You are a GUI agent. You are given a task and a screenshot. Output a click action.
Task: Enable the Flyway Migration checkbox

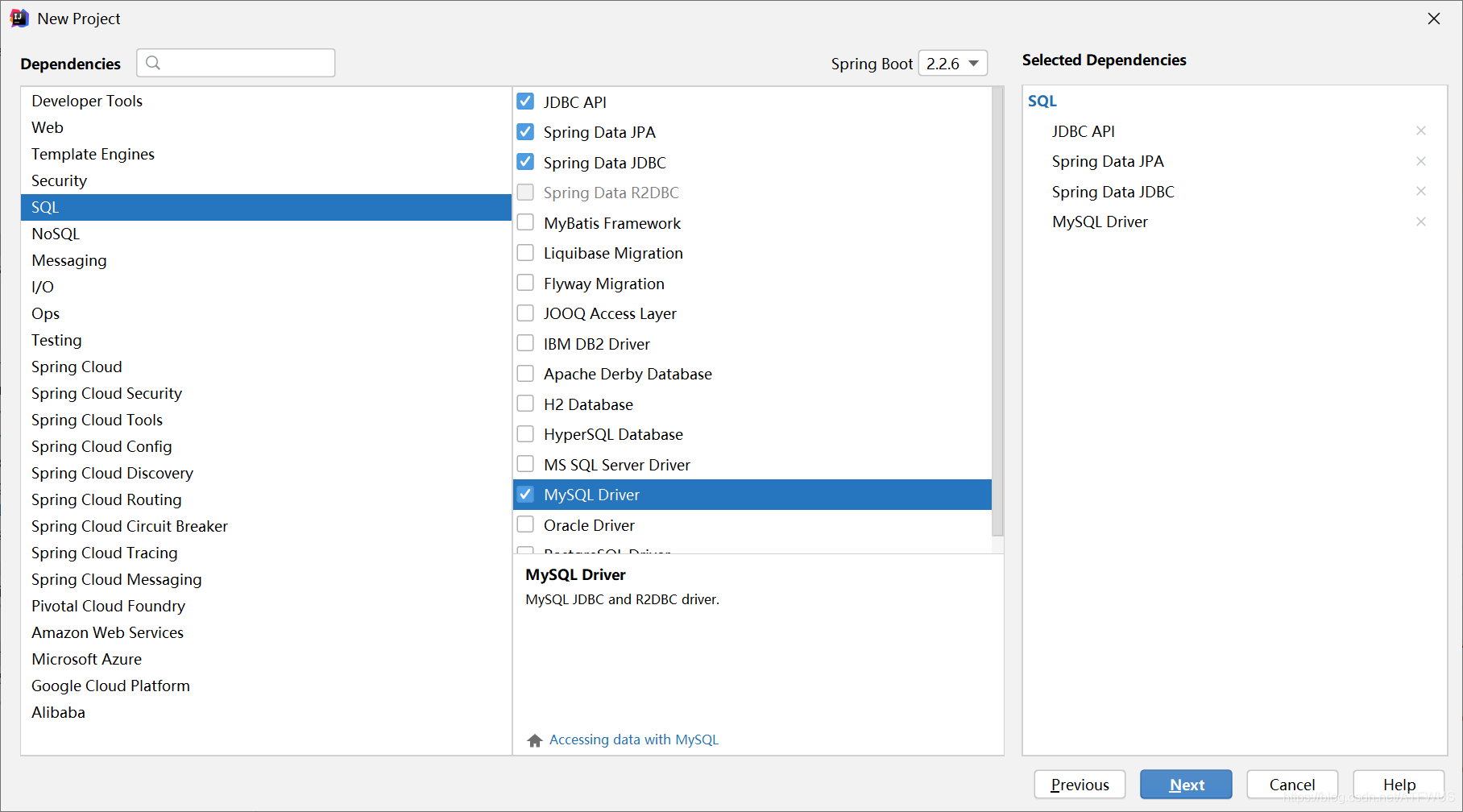525,283
